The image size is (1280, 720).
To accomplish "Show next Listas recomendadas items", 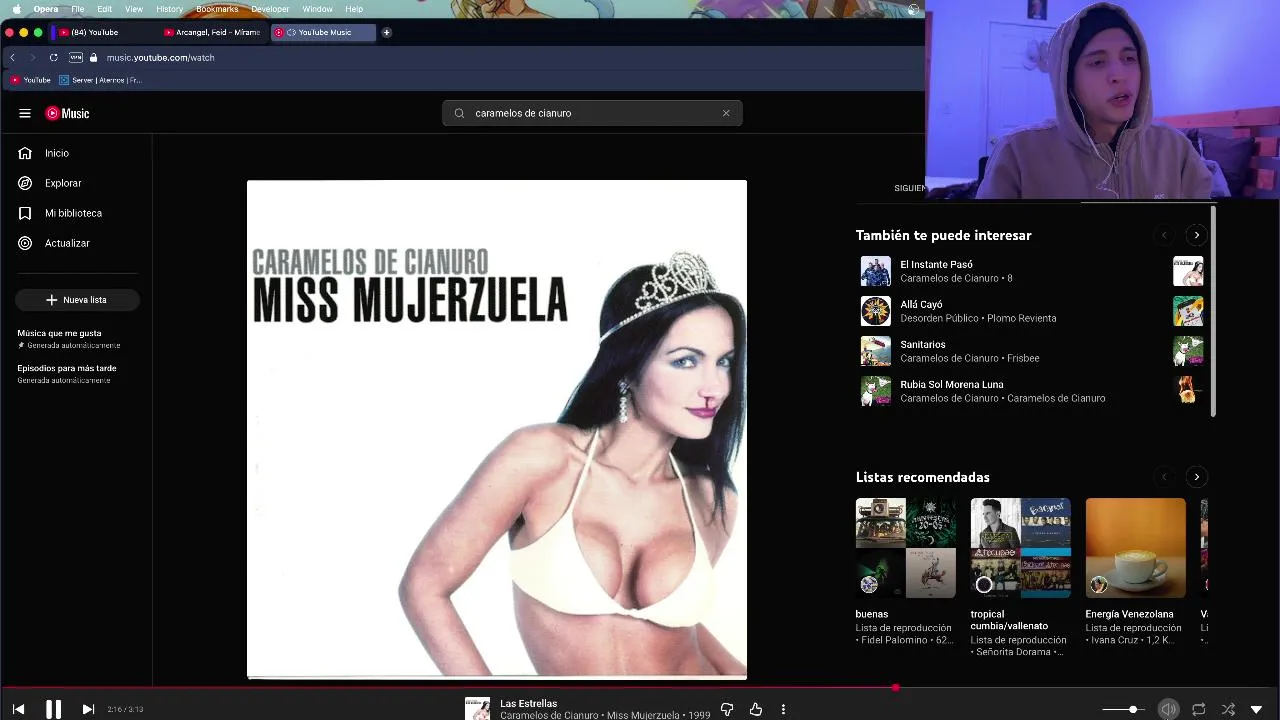I will (x=1196, y=477).
